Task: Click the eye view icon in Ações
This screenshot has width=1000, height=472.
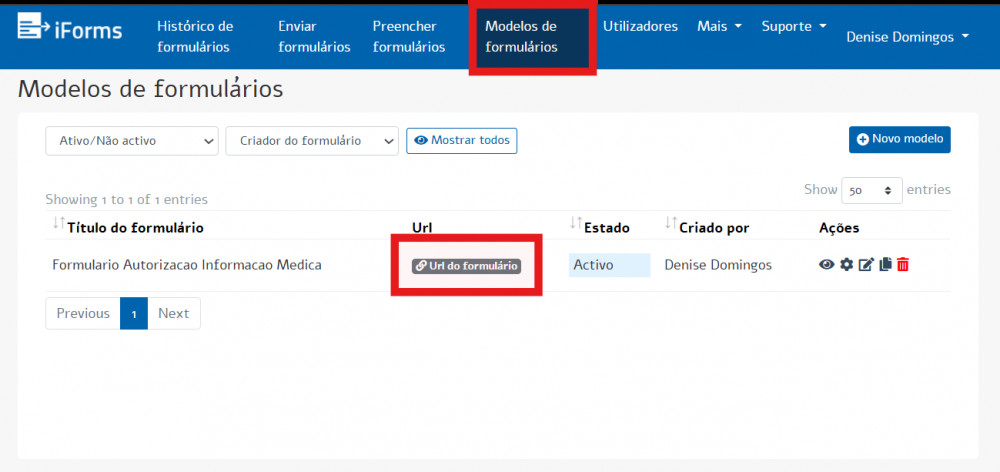Action: (x=827, y=265)
